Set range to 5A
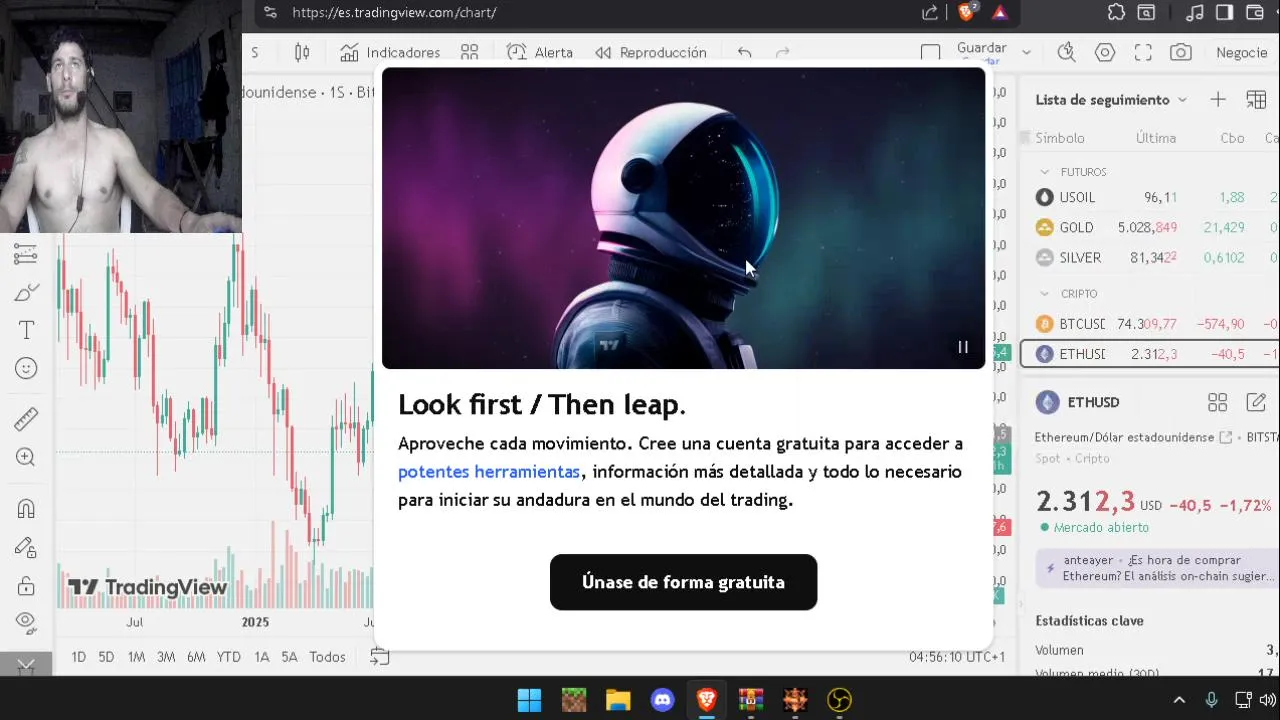 click(289, 657)
